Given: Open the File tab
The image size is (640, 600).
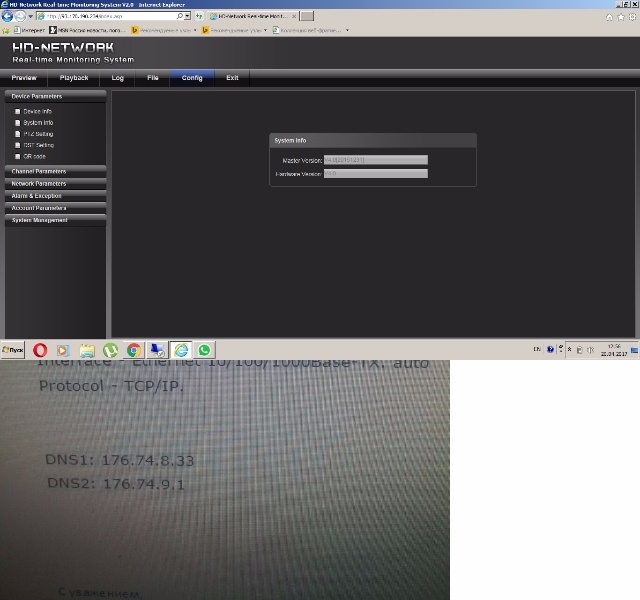Looking at the screenshot, I should [153, 78].
